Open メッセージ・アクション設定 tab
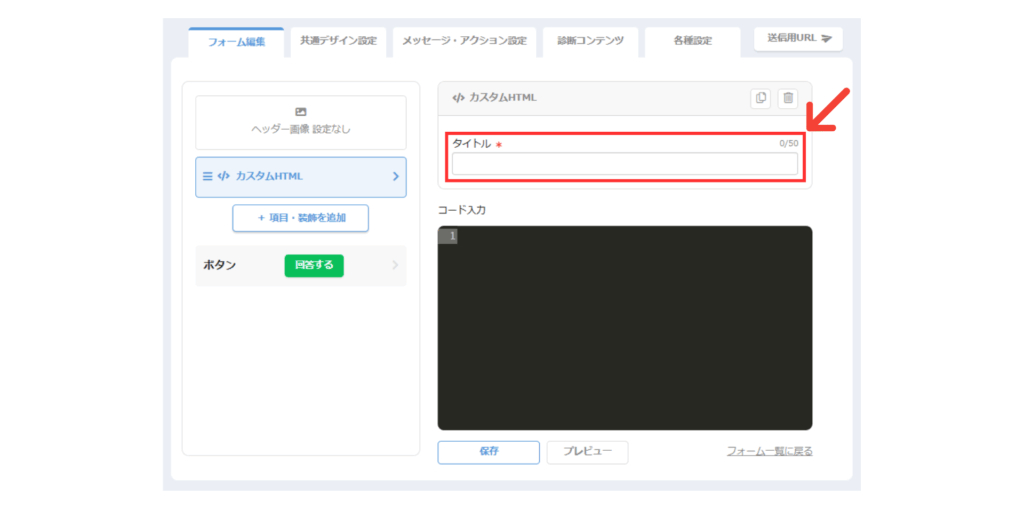This screenshot has height=510, width=1024. click(464, 40)
